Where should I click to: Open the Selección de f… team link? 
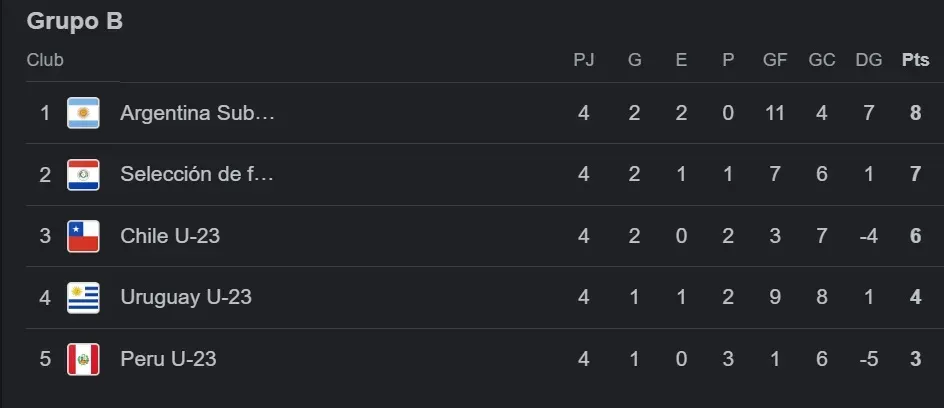click(x=197, y=175)
